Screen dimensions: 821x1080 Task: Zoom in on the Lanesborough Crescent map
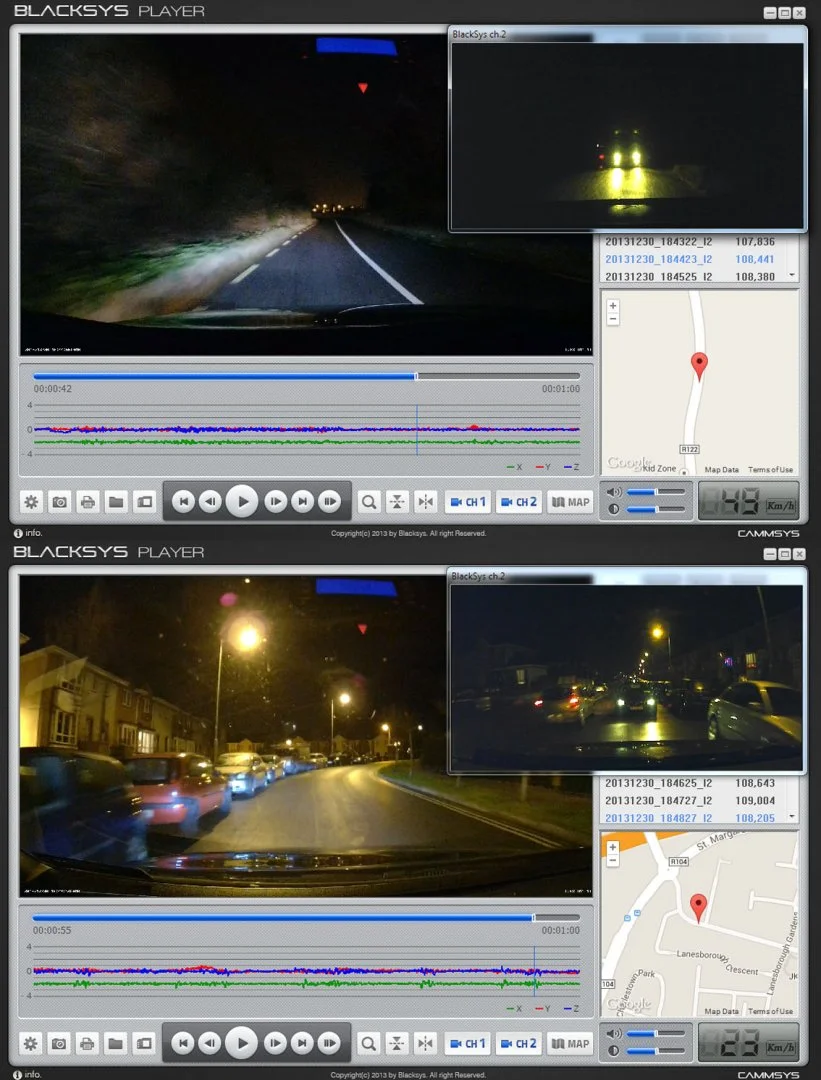point(612,847)
